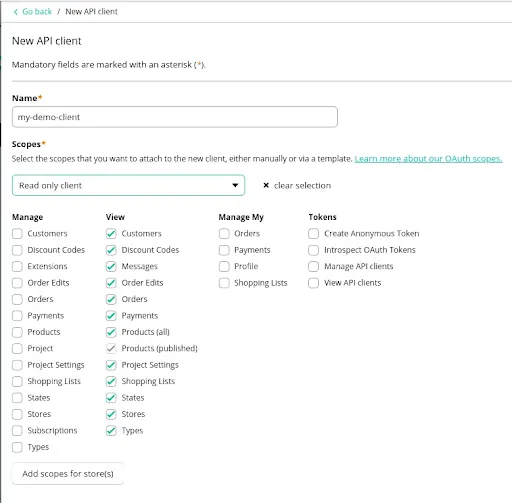
Task: Click the New API client page title
Action: 47,41
